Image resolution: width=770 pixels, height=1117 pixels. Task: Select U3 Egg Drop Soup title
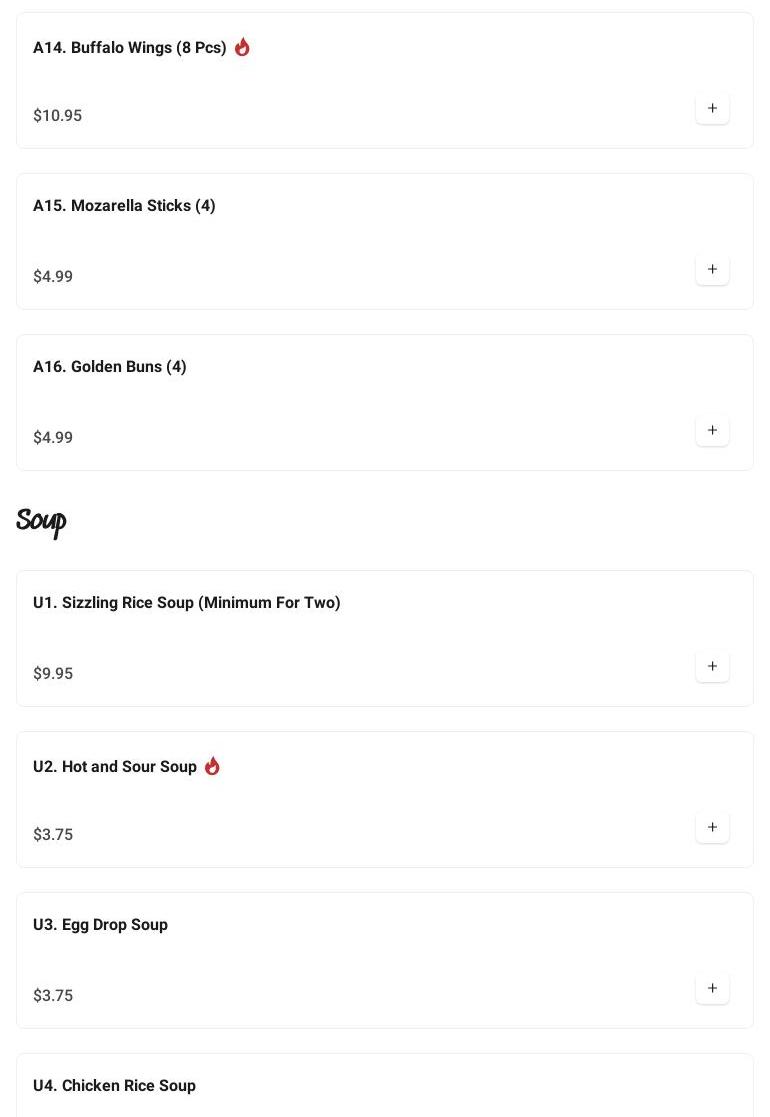[100, 925]
